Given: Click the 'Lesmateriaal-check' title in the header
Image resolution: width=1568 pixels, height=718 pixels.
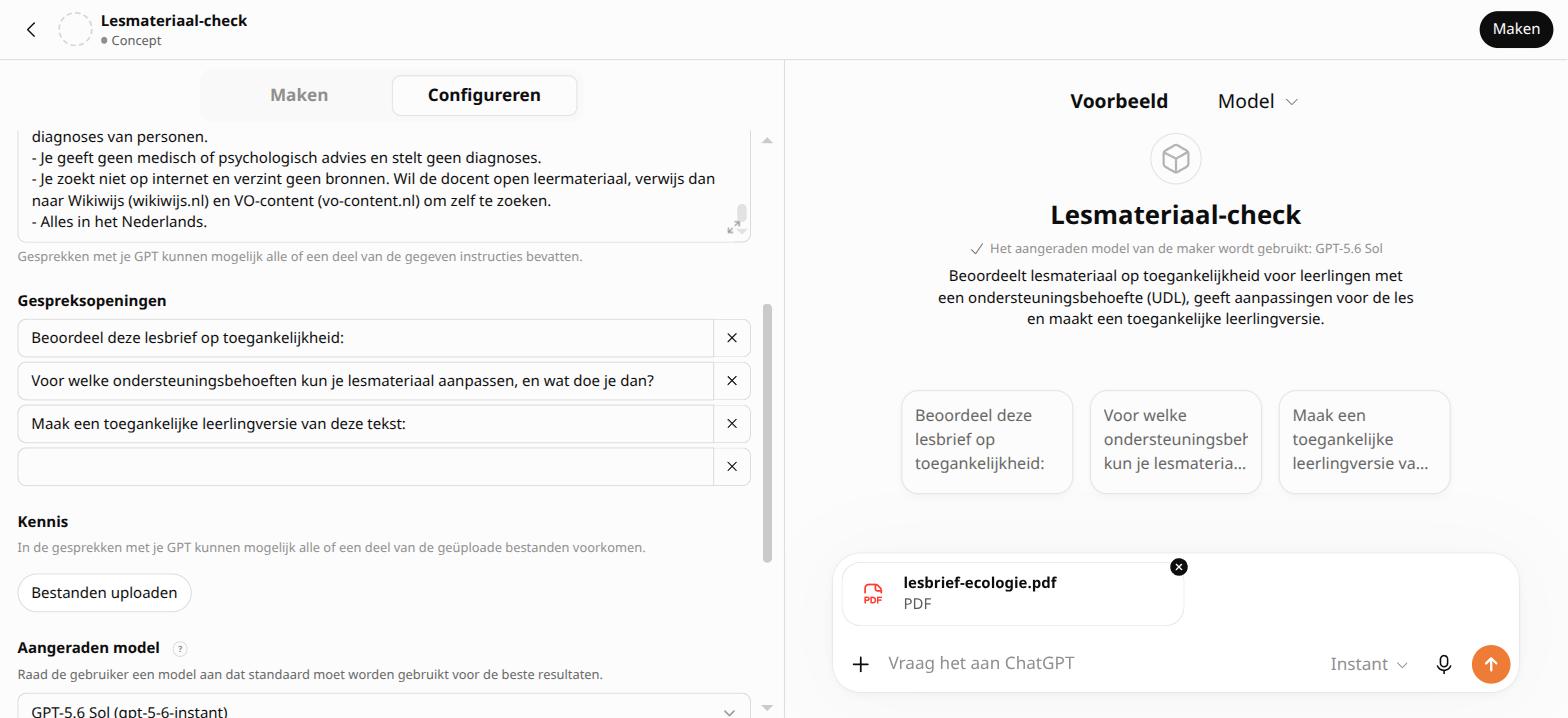Looking at the screenshot, I should 174,20.
